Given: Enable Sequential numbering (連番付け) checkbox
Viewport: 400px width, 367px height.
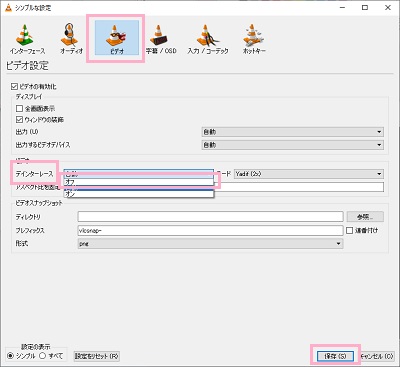Looking at the screenshot, I should click(349, 230).
